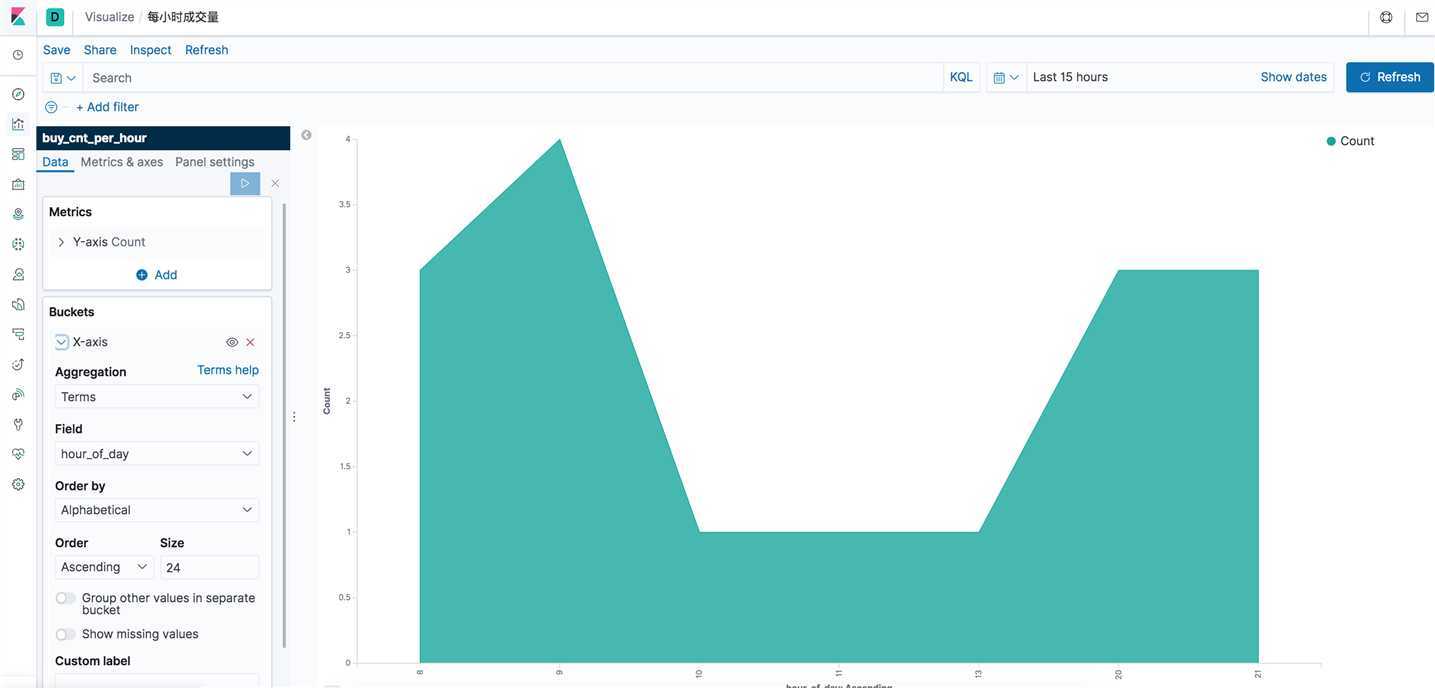The width and height of the screenshot is (1435, 688).
Task: Go to Visualize breadcrumb
Action: coord(110,17)
